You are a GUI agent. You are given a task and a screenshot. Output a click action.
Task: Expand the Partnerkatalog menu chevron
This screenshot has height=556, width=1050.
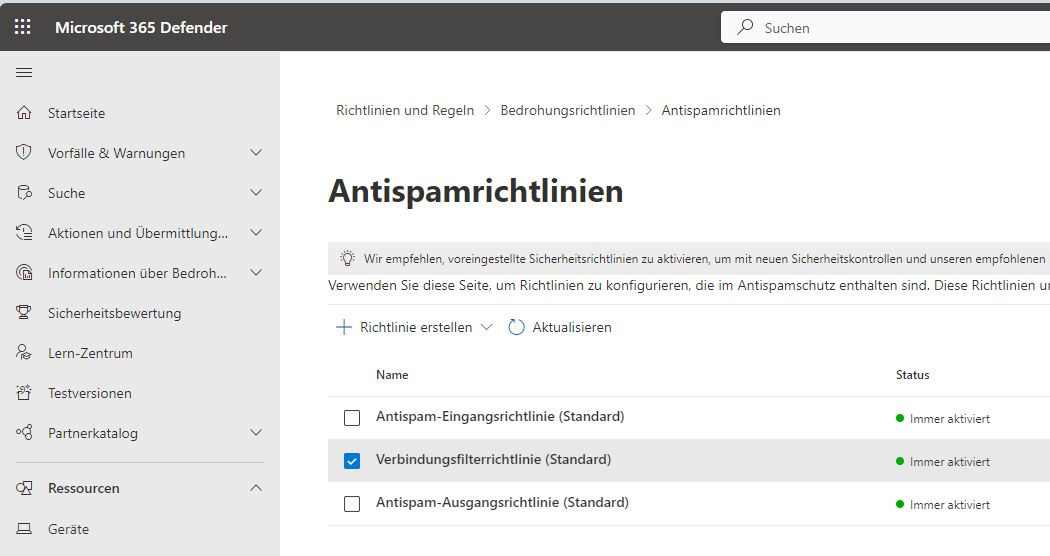coord(256,433)
